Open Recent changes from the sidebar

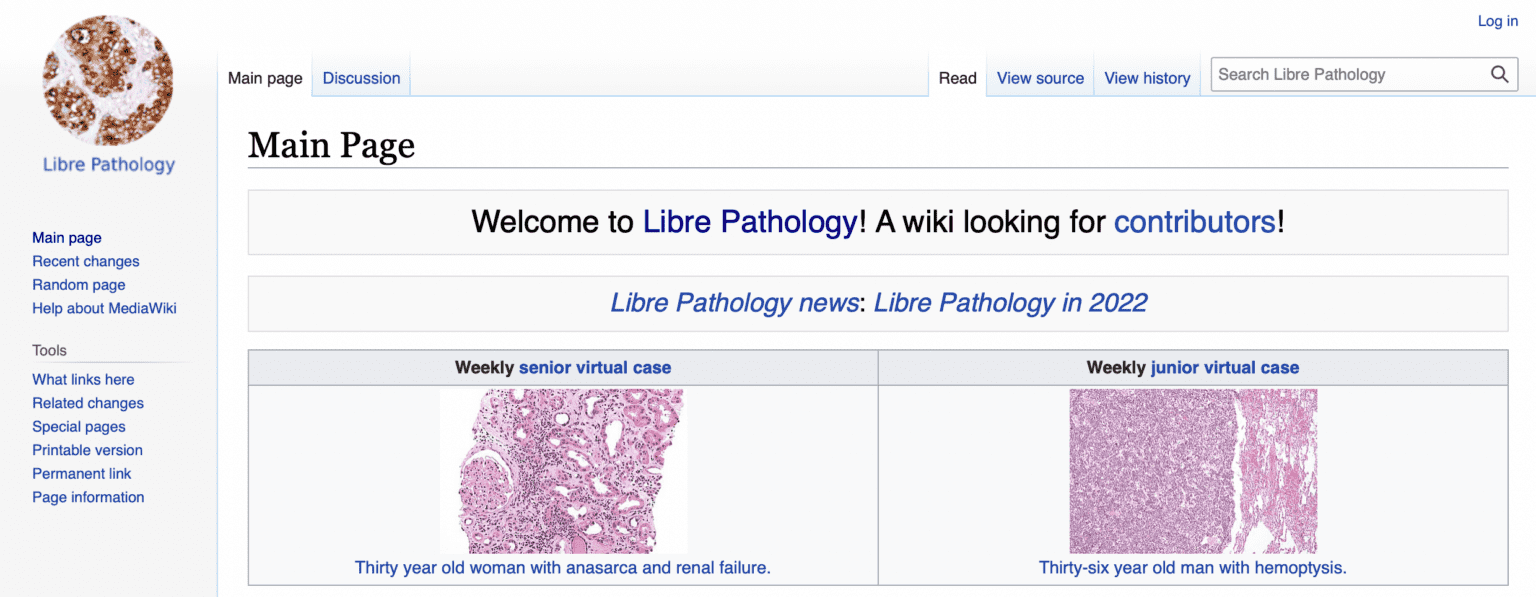(x=85, y=261)
